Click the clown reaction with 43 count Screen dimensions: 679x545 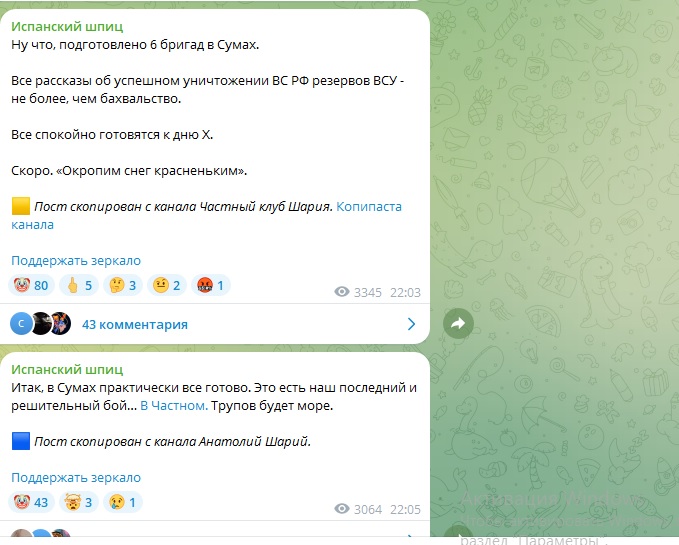[x=31, y=502]
